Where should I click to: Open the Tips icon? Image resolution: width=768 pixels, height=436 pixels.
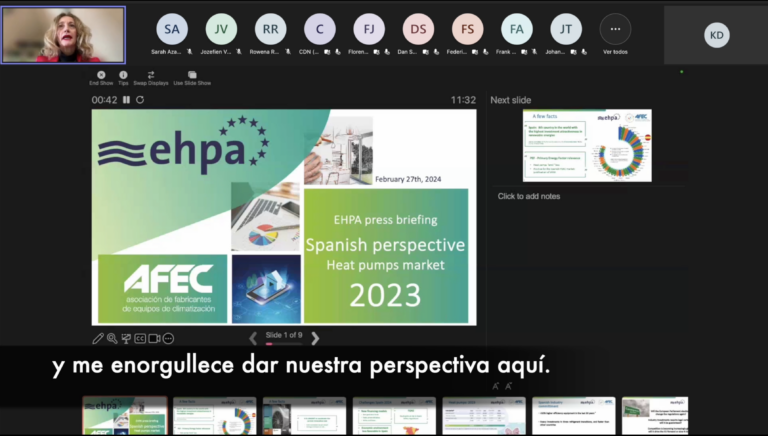coord(123,75)
